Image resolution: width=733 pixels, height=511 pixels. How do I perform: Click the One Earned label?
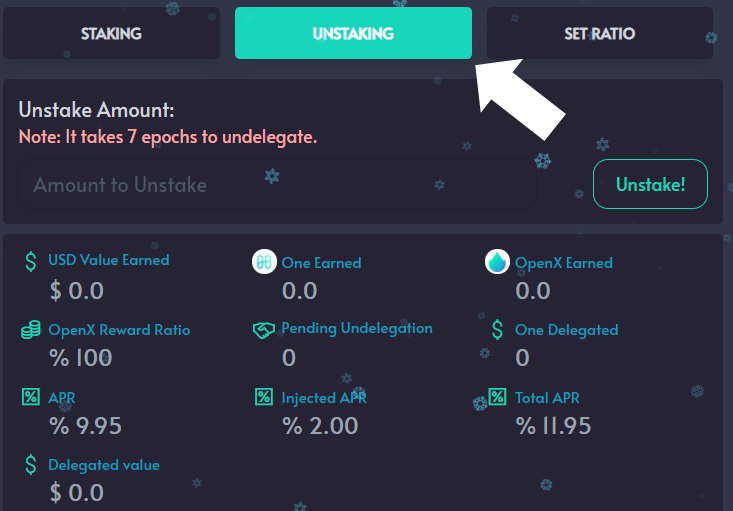[322, 263]
